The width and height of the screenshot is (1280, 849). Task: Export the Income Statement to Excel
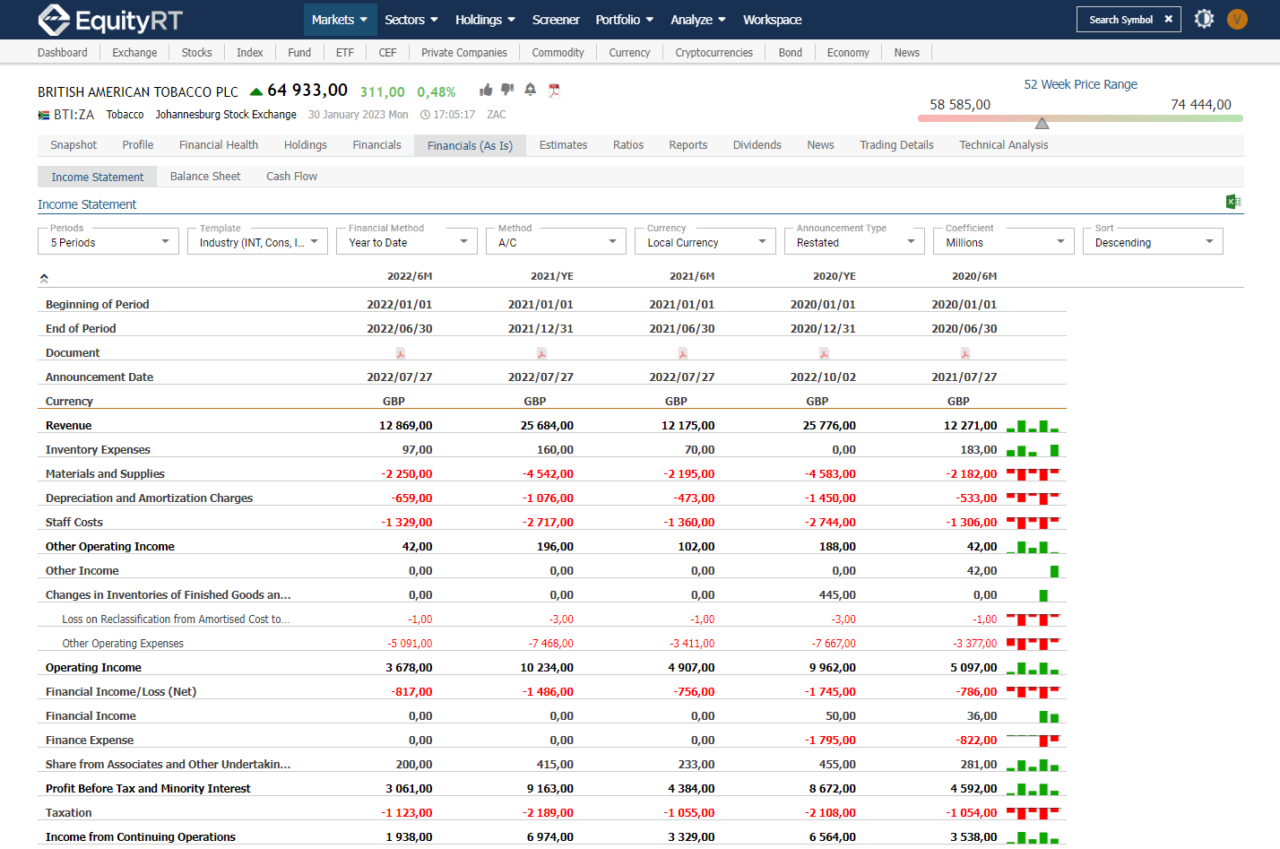coord(1232,201)
